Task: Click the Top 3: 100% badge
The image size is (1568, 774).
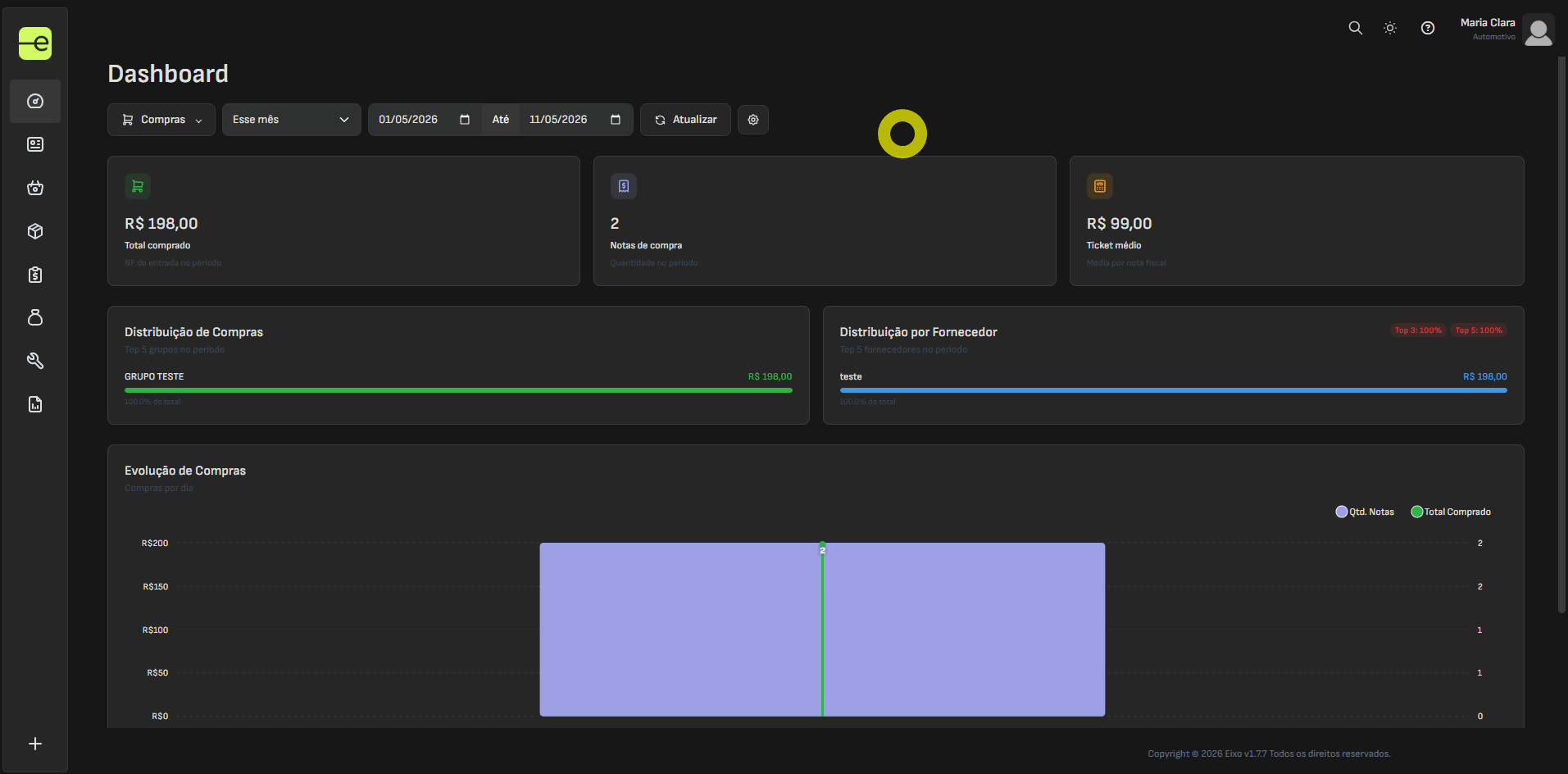Action: [x=1418, y=330]
